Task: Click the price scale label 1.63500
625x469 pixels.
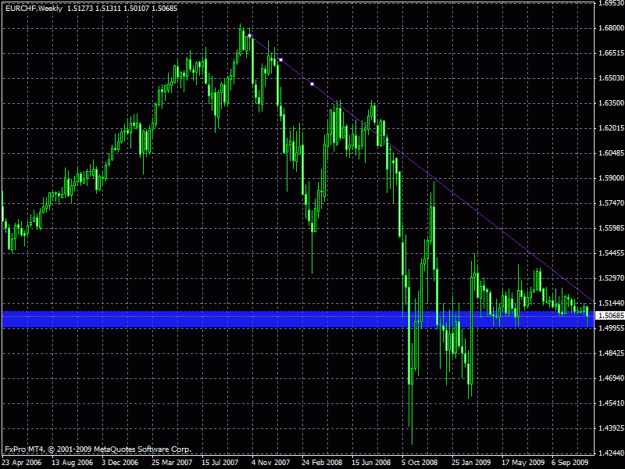Action: coord(611,103)
